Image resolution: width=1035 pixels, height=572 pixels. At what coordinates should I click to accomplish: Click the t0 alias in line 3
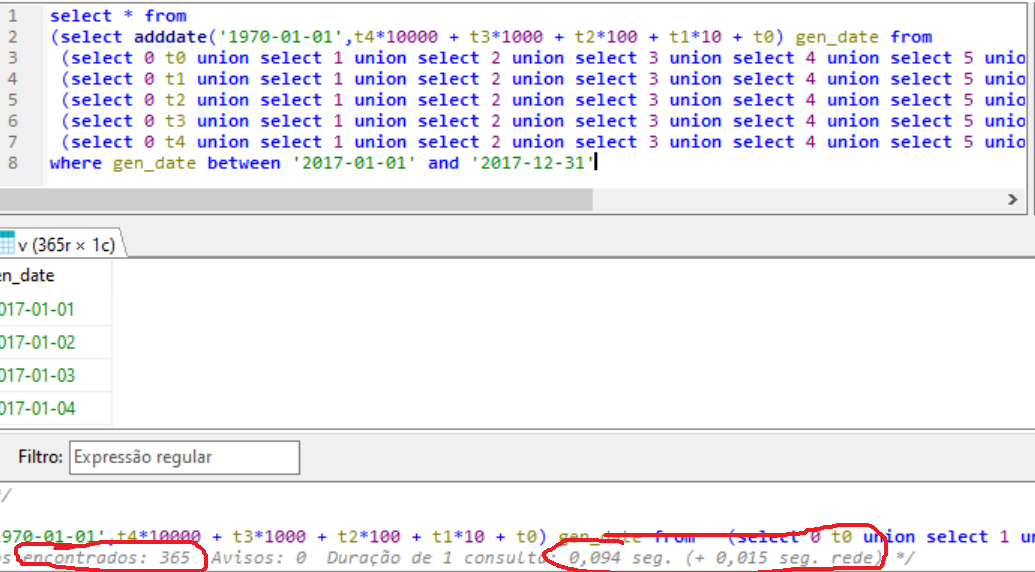coord(175,58)
